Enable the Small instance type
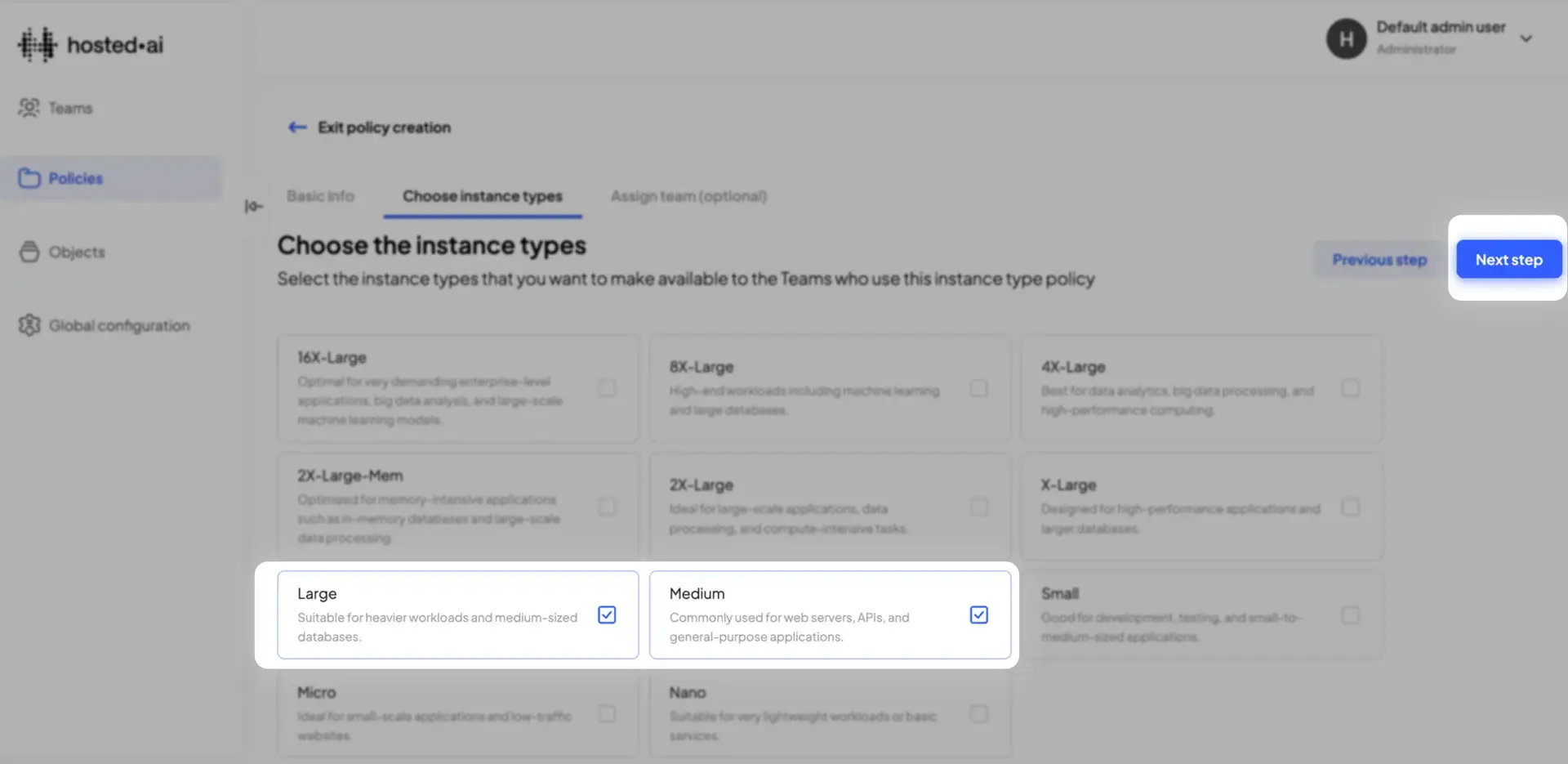1568x764 pixels. (x=1352, y=615)
